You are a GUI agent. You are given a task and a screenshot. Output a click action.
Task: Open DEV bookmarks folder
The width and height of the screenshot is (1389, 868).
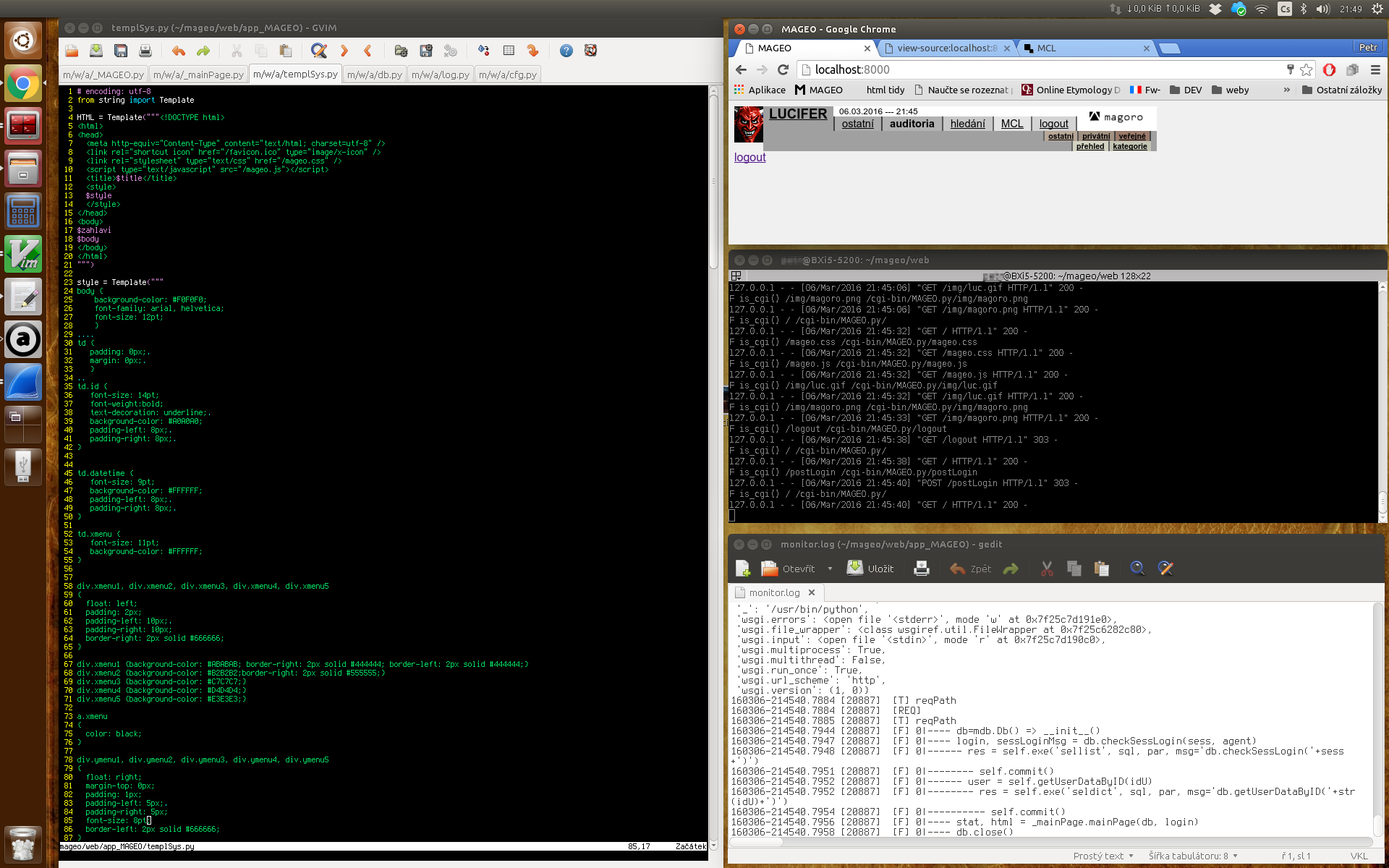[x=1186, y=90]
